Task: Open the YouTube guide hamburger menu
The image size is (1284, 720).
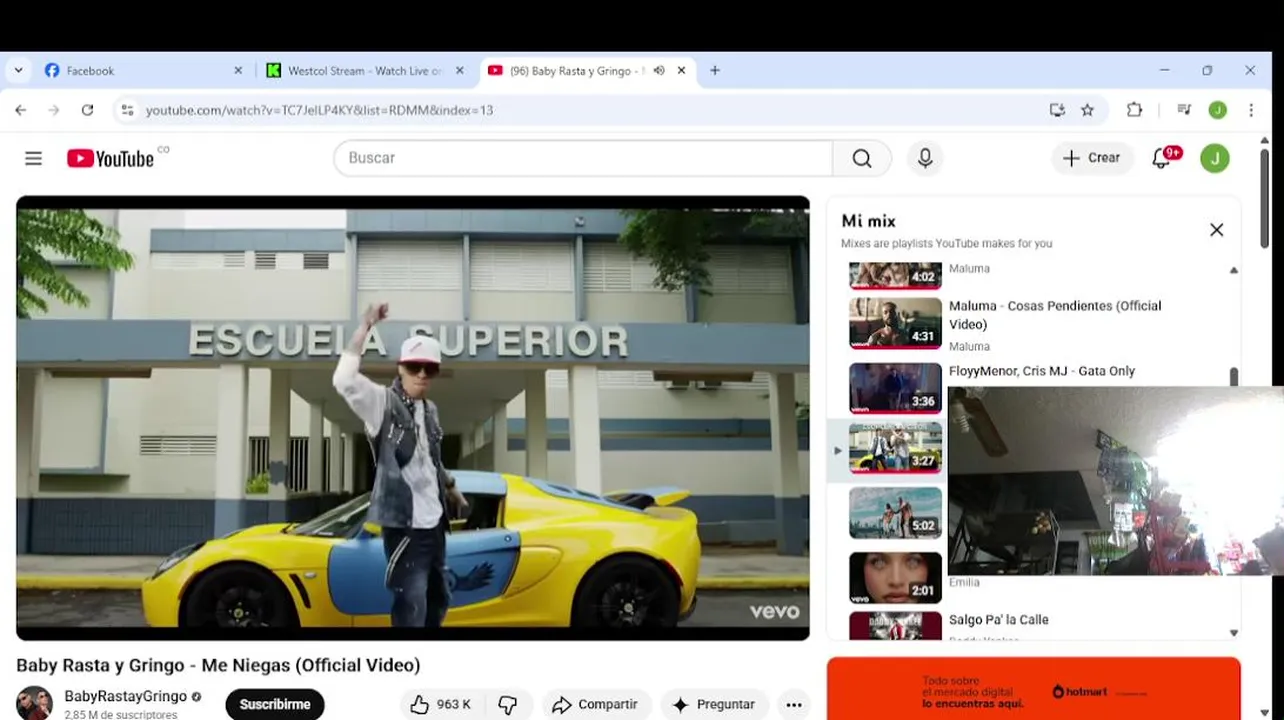Action: coord(33,158)
